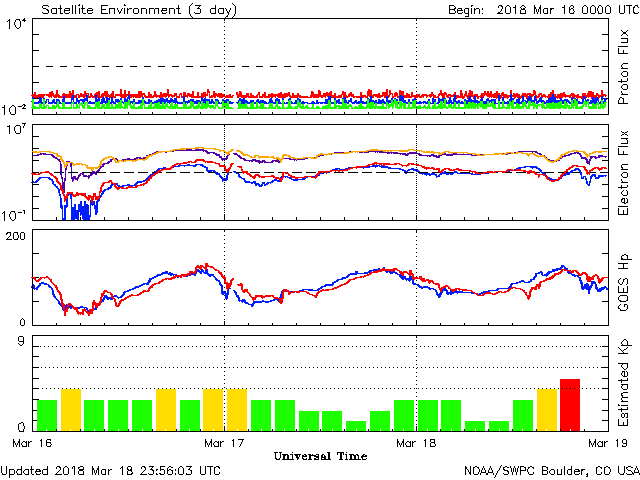Click the "Mar 16" date axis label

point(32,443)
